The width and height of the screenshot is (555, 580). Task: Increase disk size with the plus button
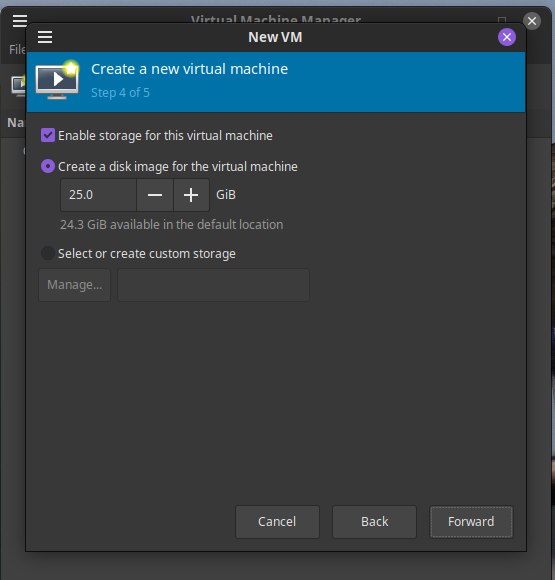191,195
